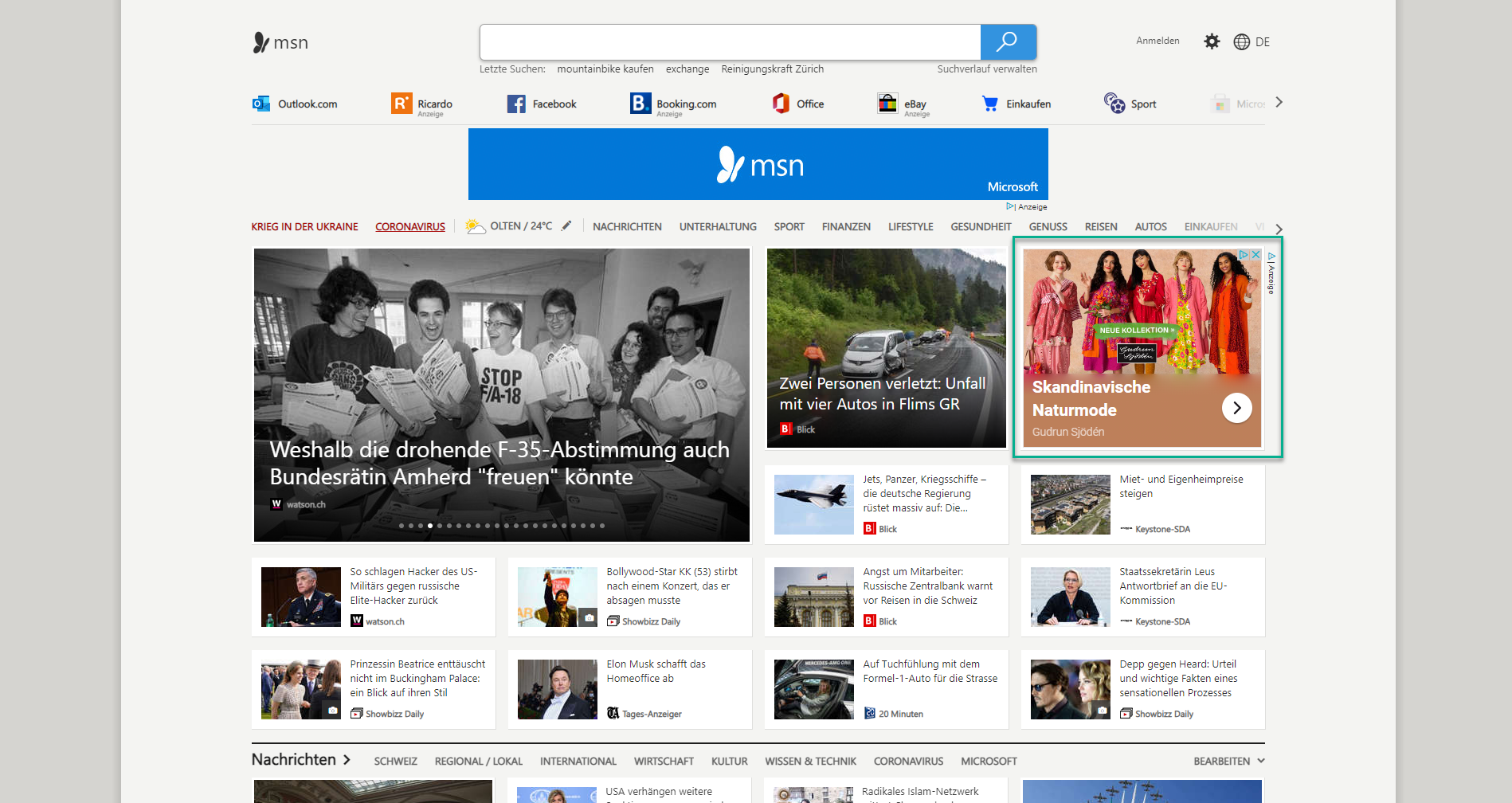Open the Facebook shortcut icon
Screen dimensions: 1512x803
pyautogui.click(x=516, y=104)
